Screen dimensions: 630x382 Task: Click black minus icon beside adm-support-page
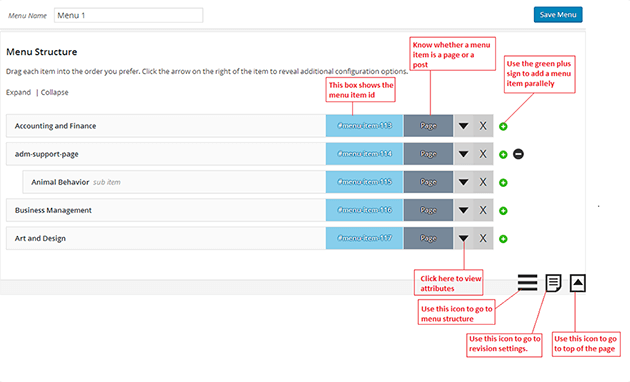coord(518,154)
